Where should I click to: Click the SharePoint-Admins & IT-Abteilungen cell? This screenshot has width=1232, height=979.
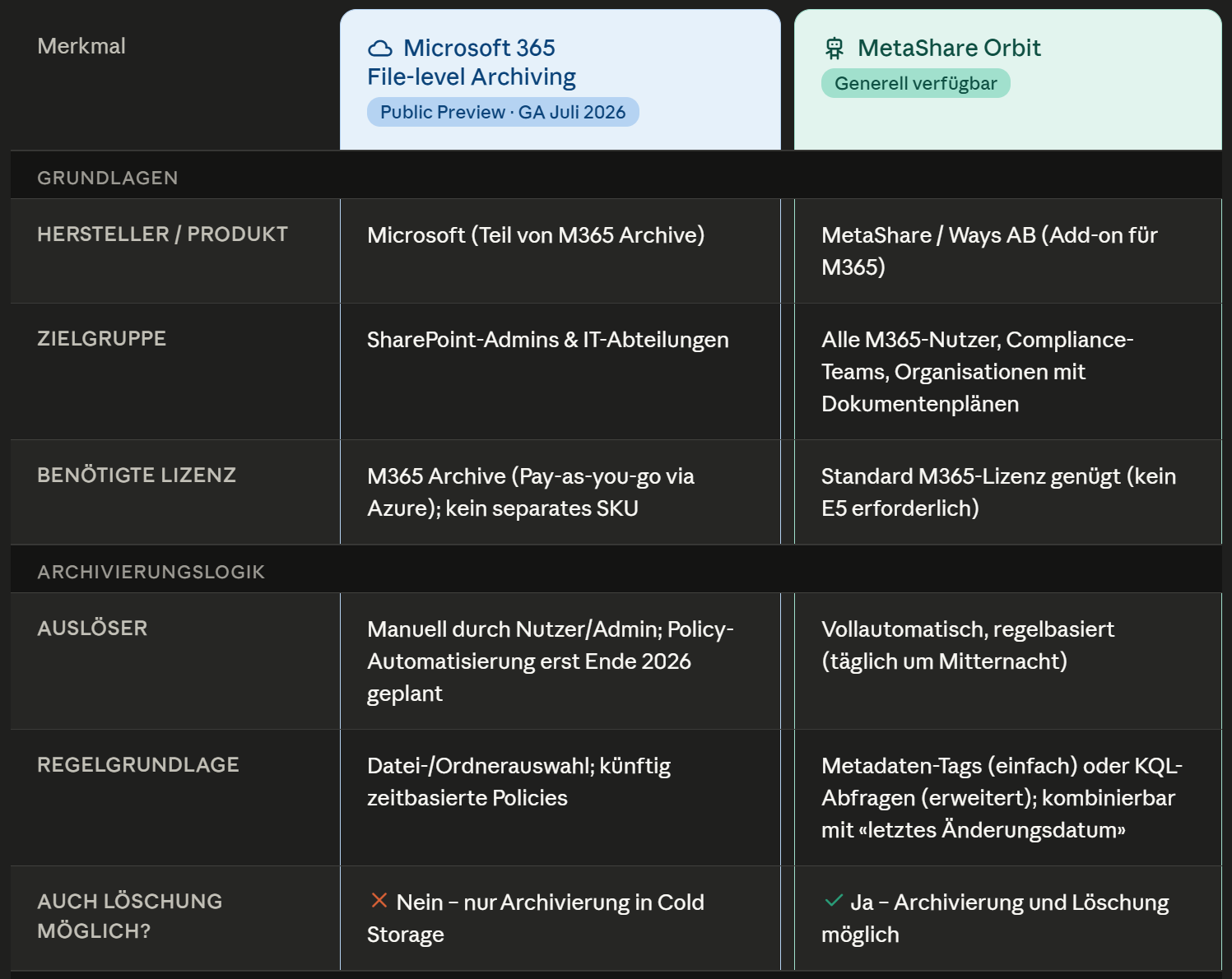point(560,371)
